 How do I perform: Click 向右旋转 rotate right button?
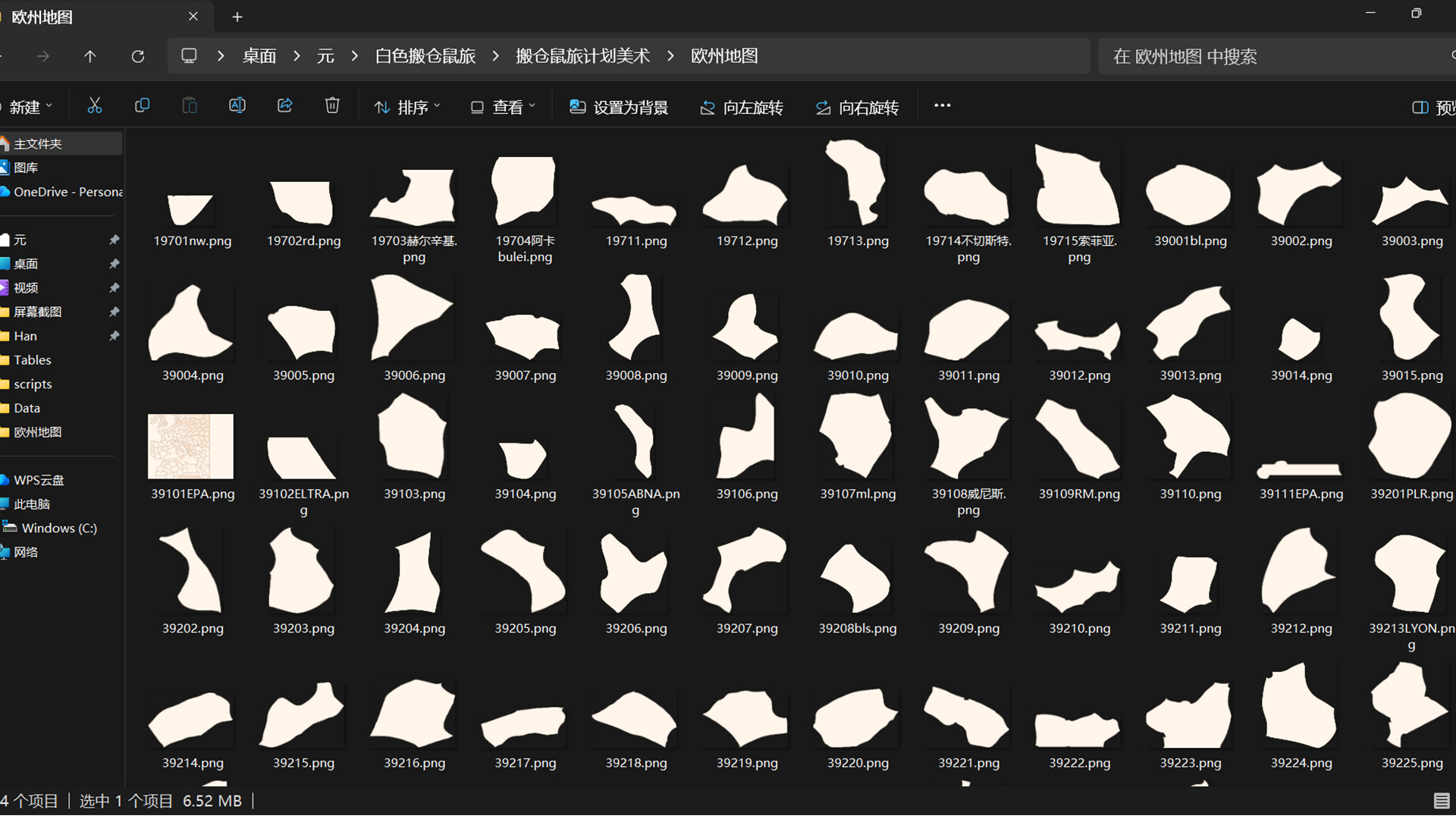[857, 108]
